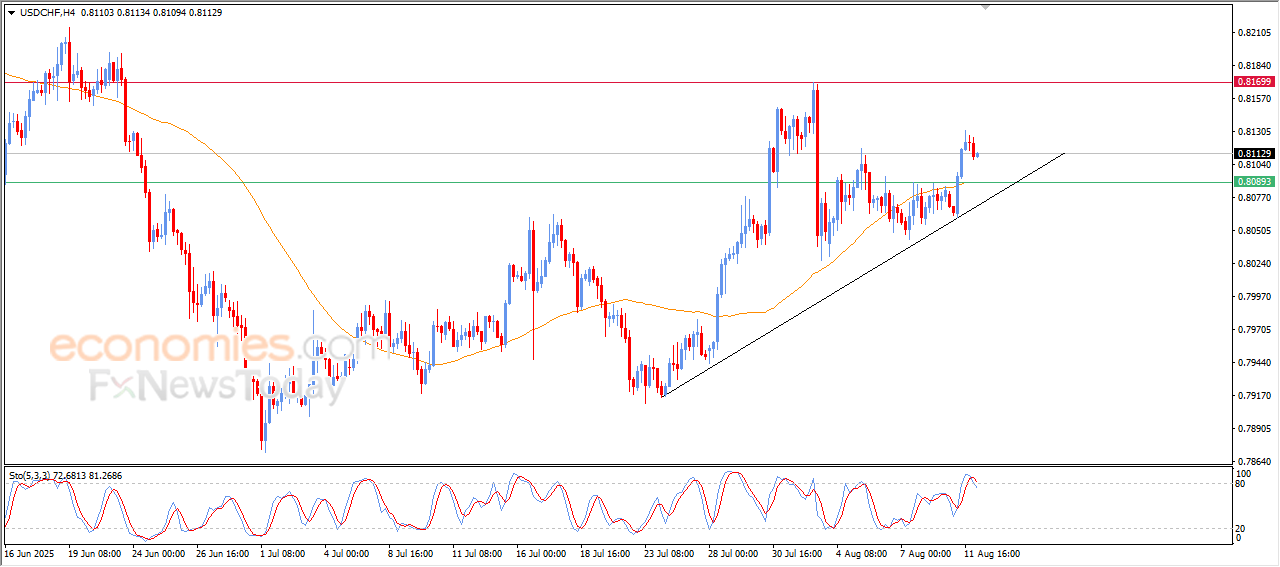Click the 0.81840 price axis value

(x=1254, y=66)
